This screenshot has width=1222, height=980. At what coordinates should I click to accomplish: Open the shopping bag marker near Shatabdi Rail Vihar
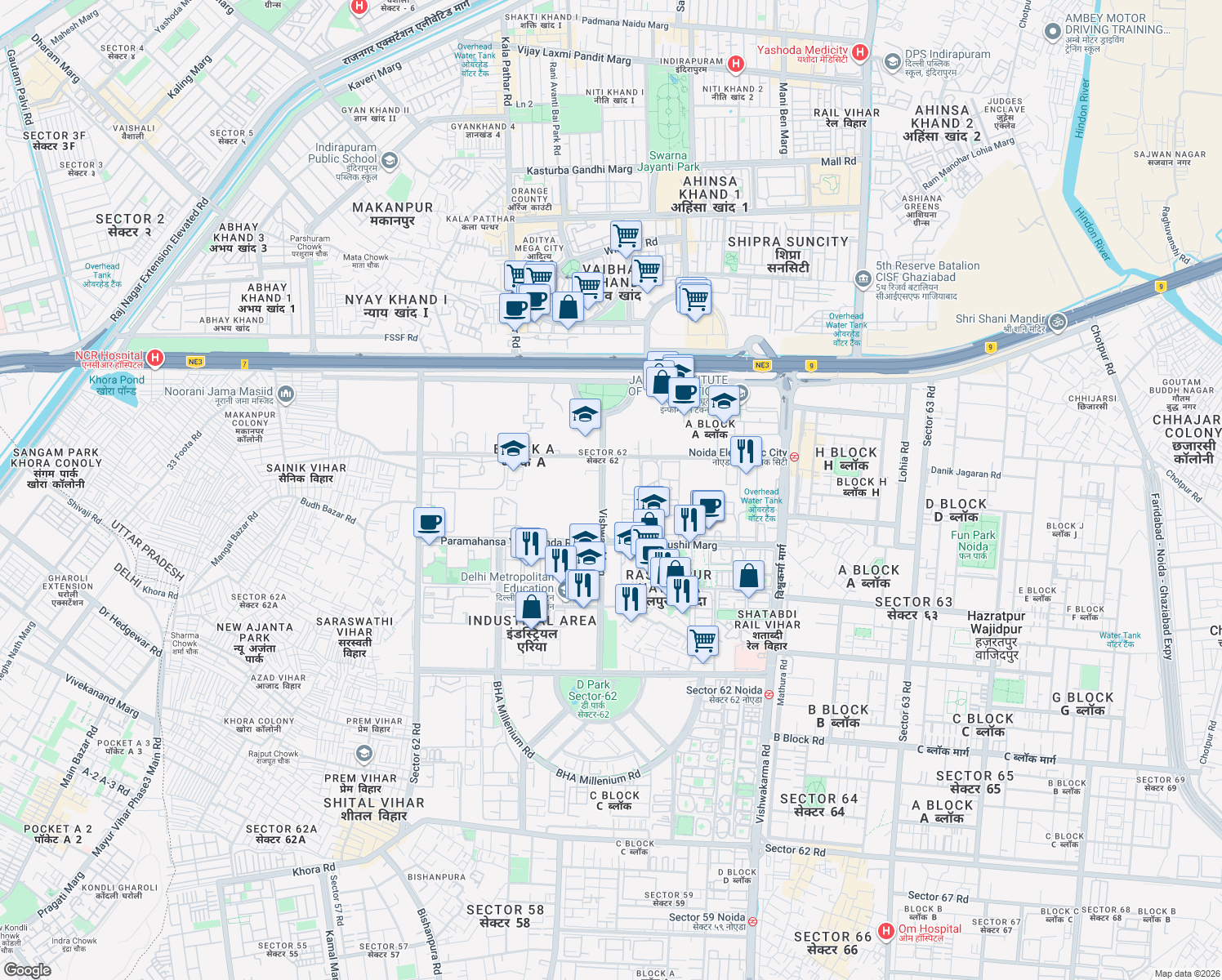tap(749, 574)
